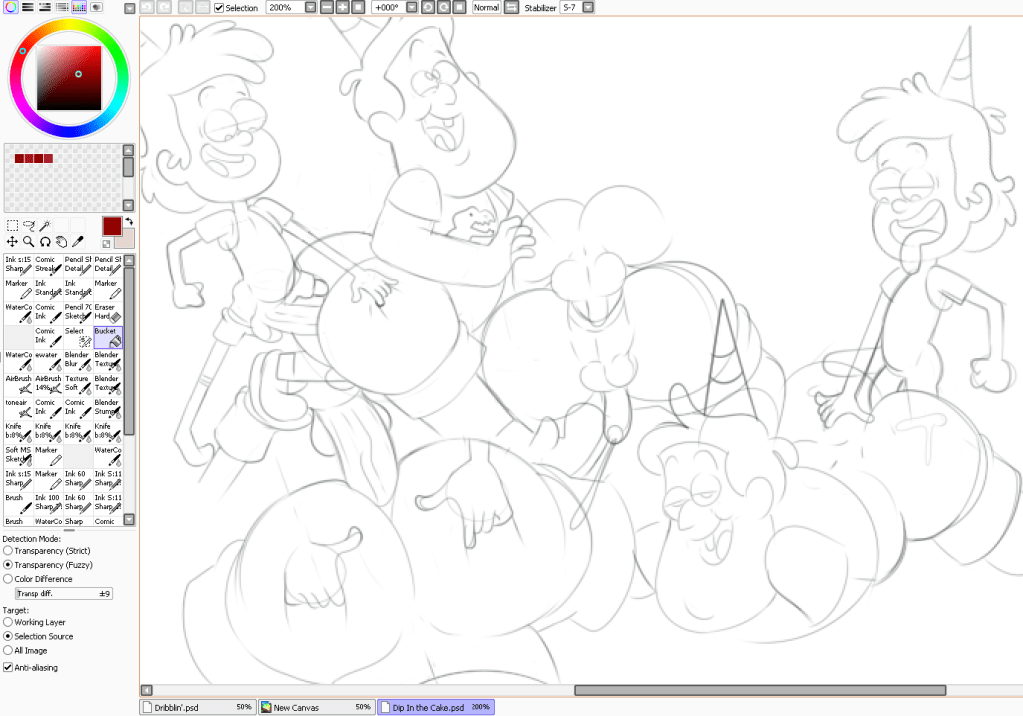Enable Transparency (Strict) detection mode

coord(8,551)
